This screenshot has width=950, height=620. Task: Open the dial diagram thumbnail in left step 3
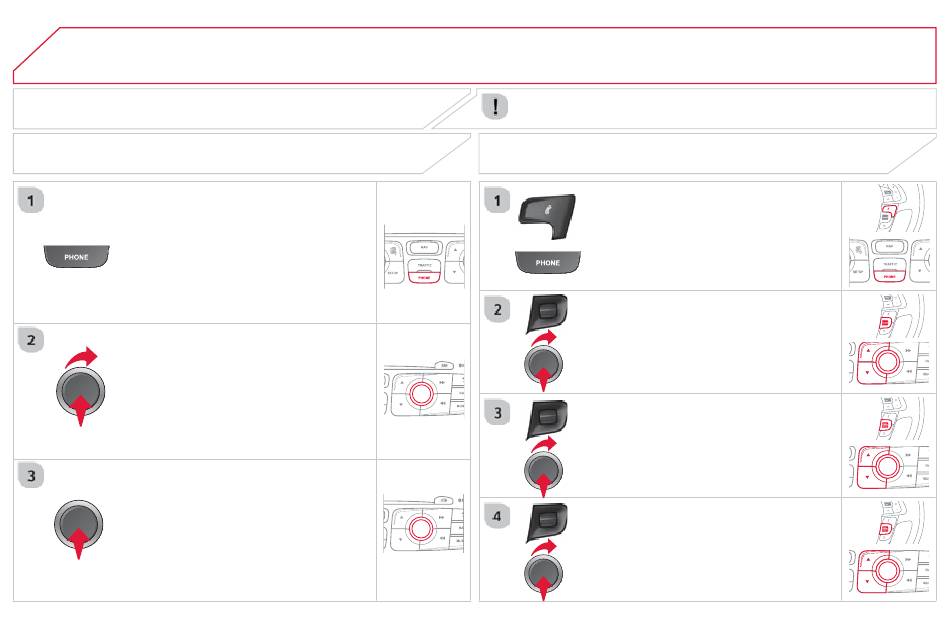(424, 524)
